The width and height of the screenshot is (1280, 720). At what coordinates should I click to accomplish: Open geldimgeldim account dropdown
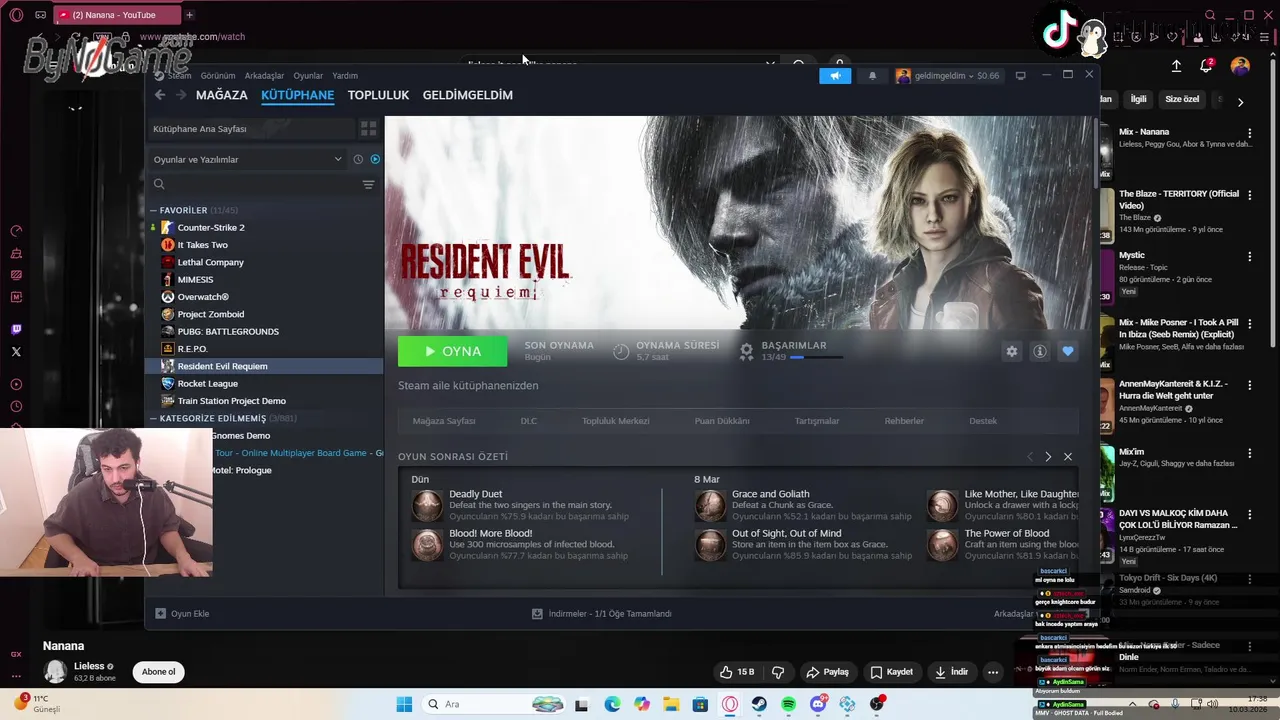coord(947,76)
